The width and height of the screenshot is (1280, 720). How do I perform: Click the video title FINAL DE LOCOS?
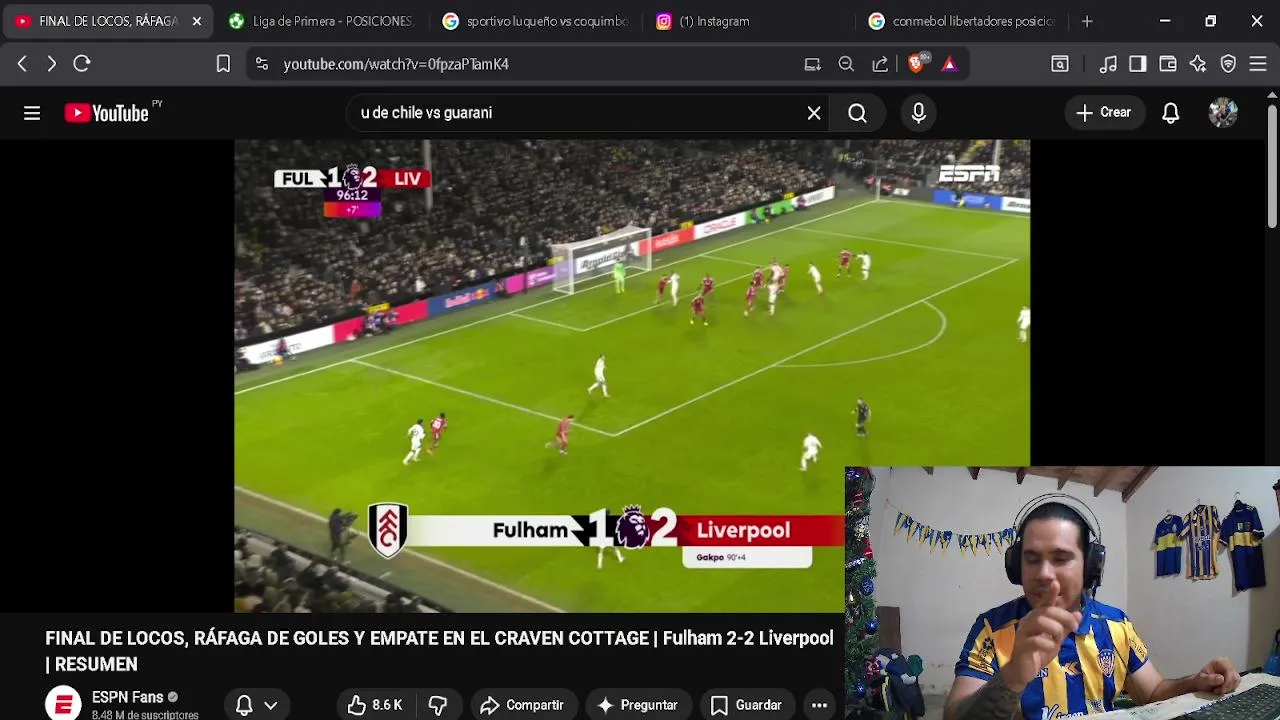point(439,651)
